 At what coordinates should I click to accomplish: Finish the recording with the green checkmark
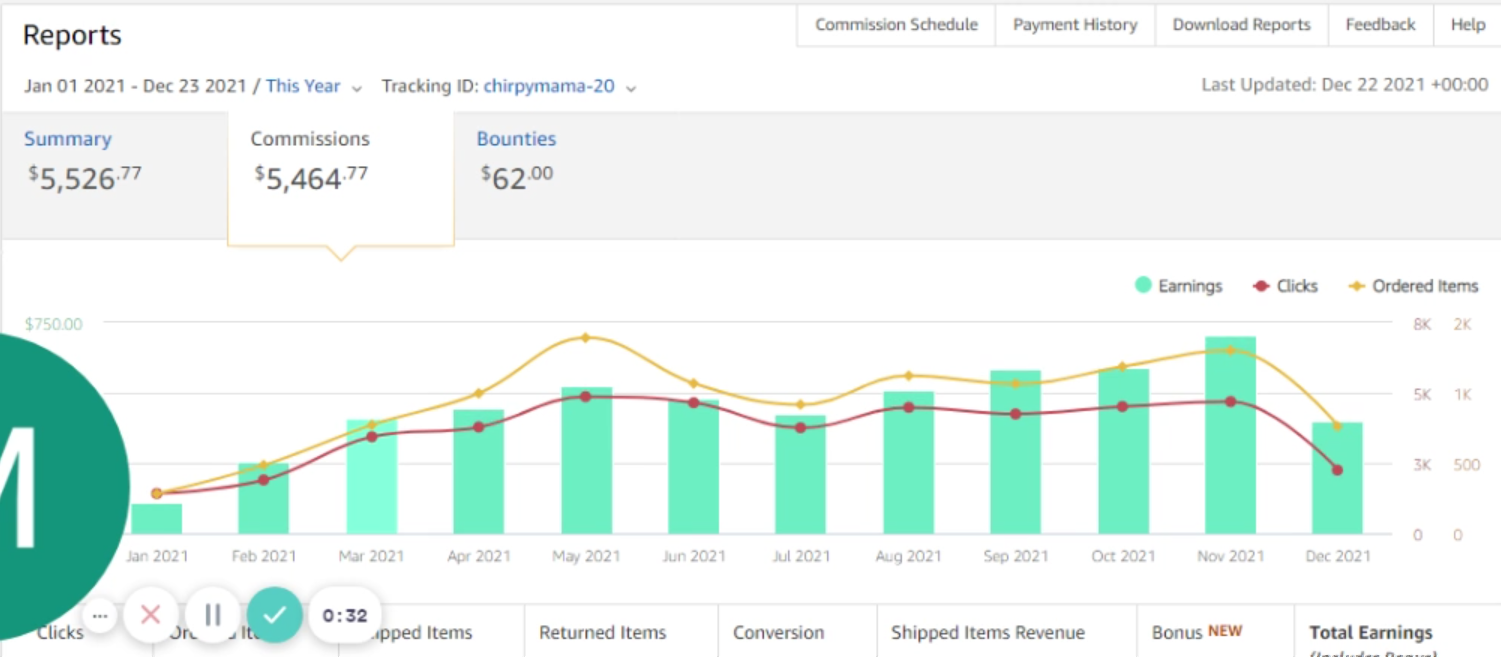tap(275, 615)
